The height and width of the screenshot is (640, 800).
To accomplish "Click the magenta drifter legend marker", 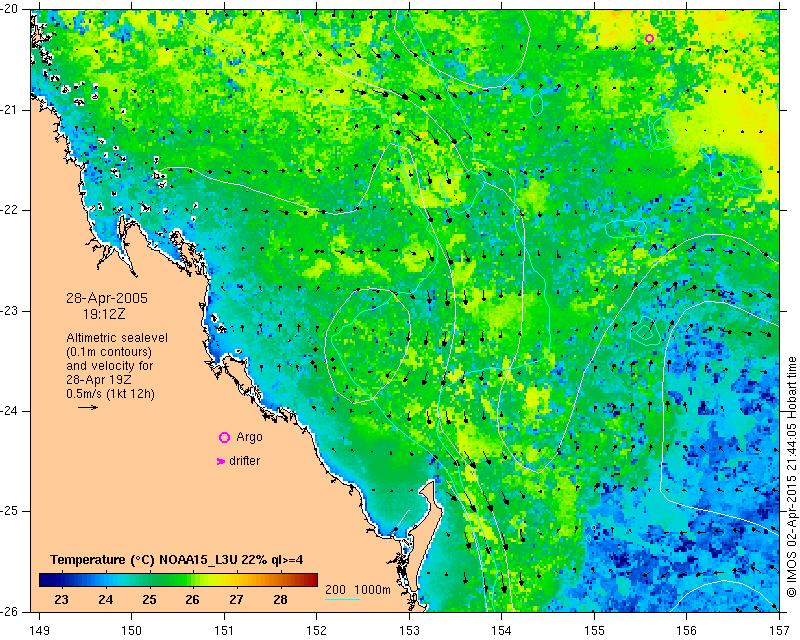I will click(221, 461).
